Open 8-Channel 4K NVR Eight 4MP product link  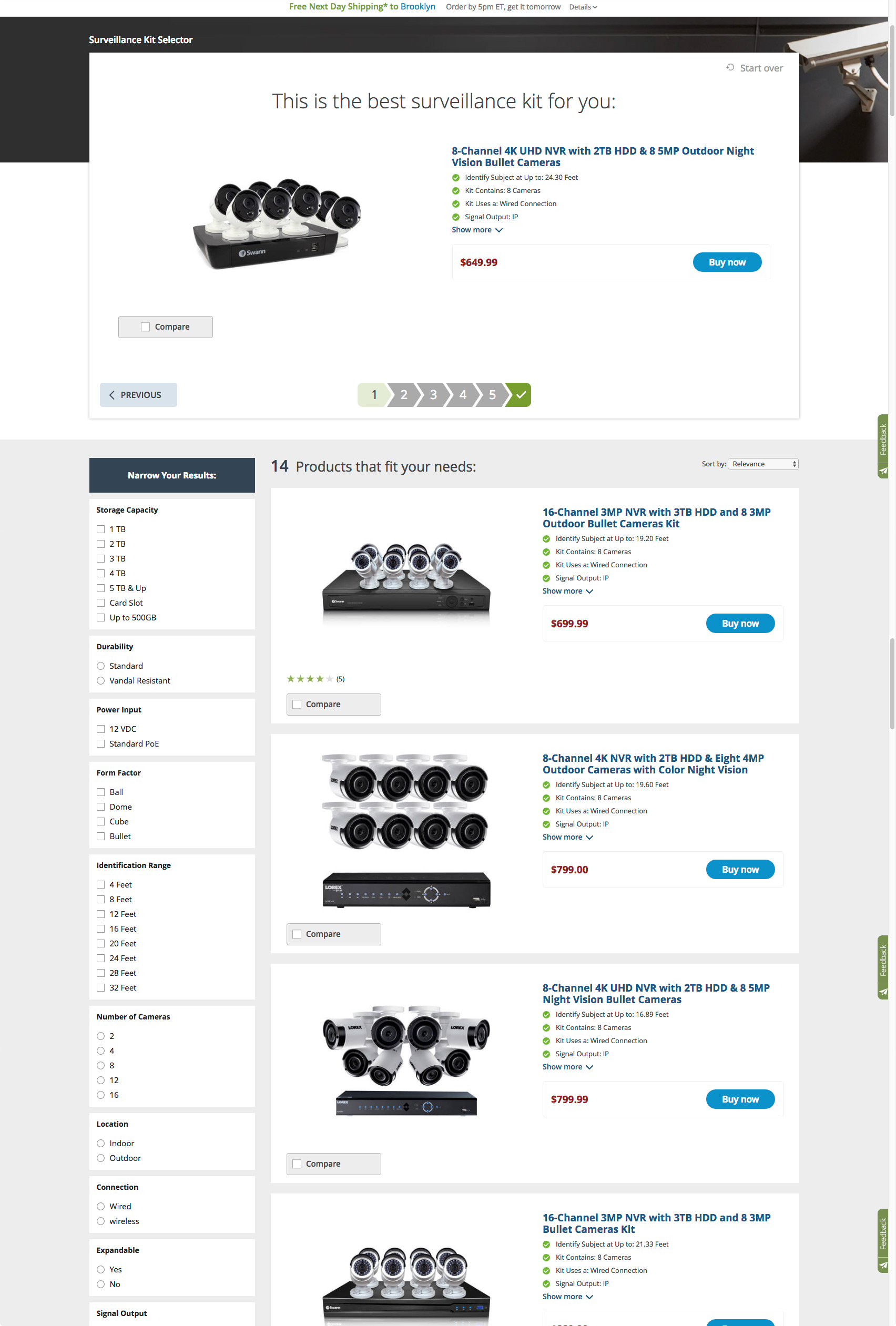point(653,764)
